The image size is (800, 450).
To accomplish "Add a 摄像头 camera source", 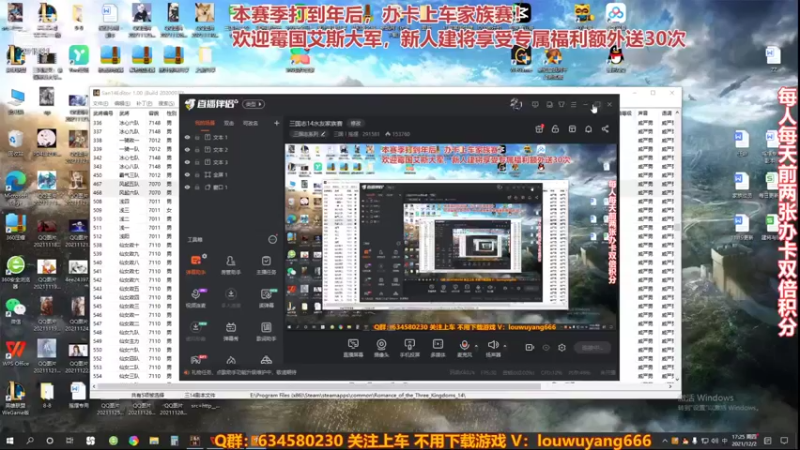I will (381, 348).
